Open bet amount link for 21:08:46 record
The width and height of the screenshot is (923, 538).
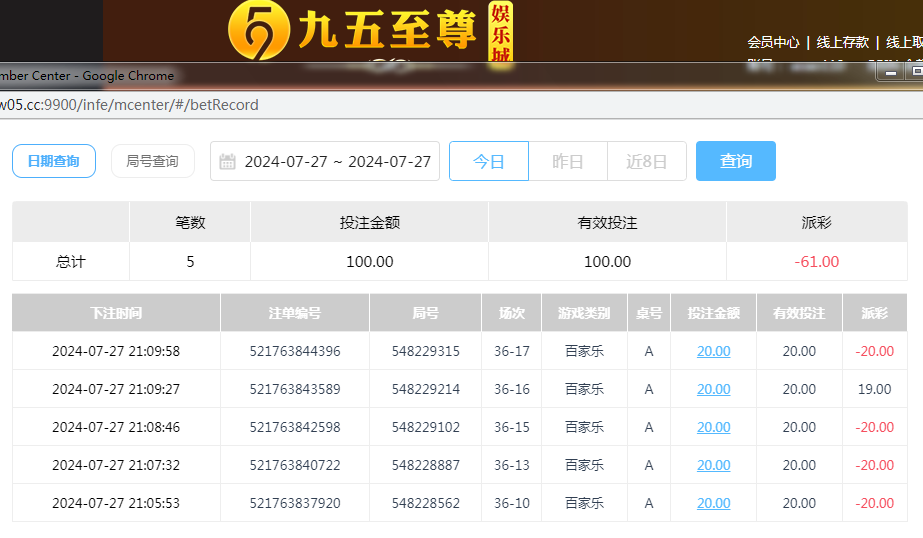click(713, 427)
